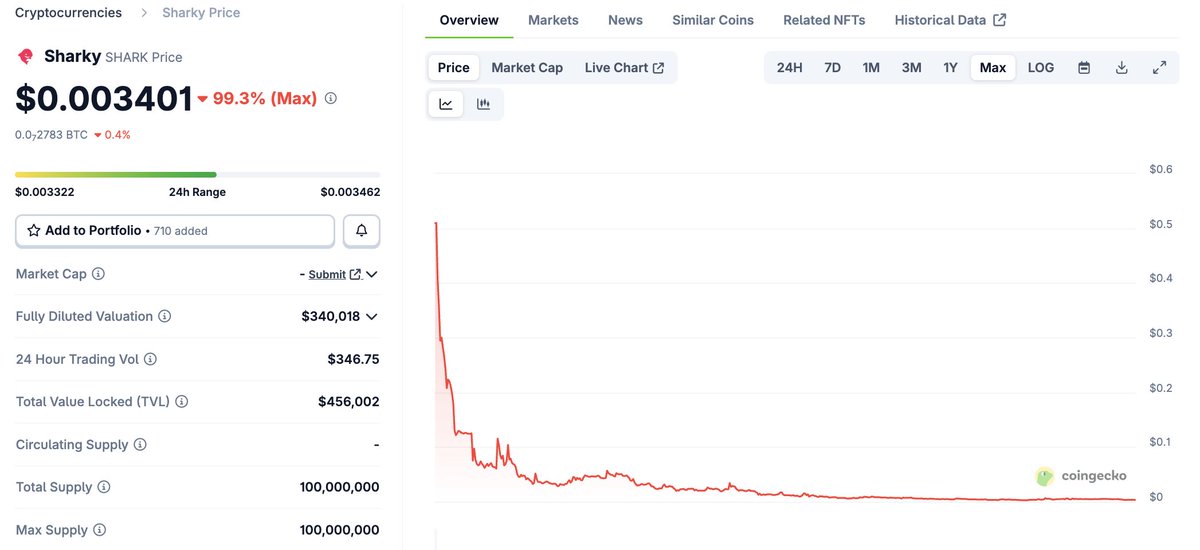Switch to Similar Coins tab
1200x550 pixels.
[x=713, y=20]
